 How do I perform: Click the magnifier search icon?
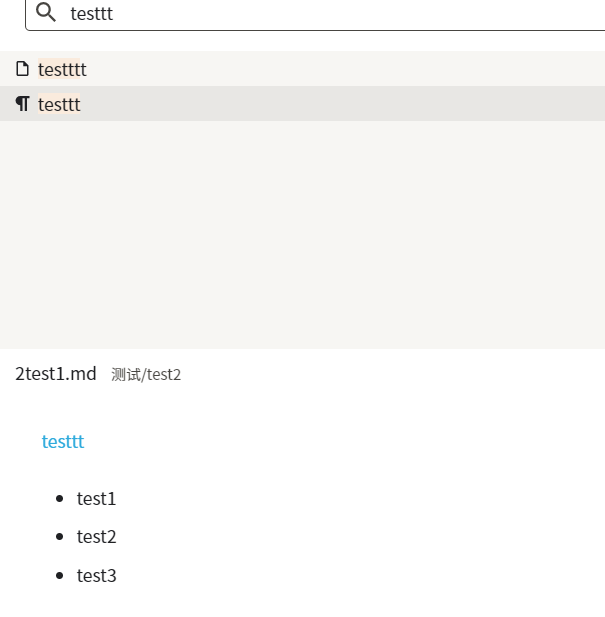pos(45,12)
